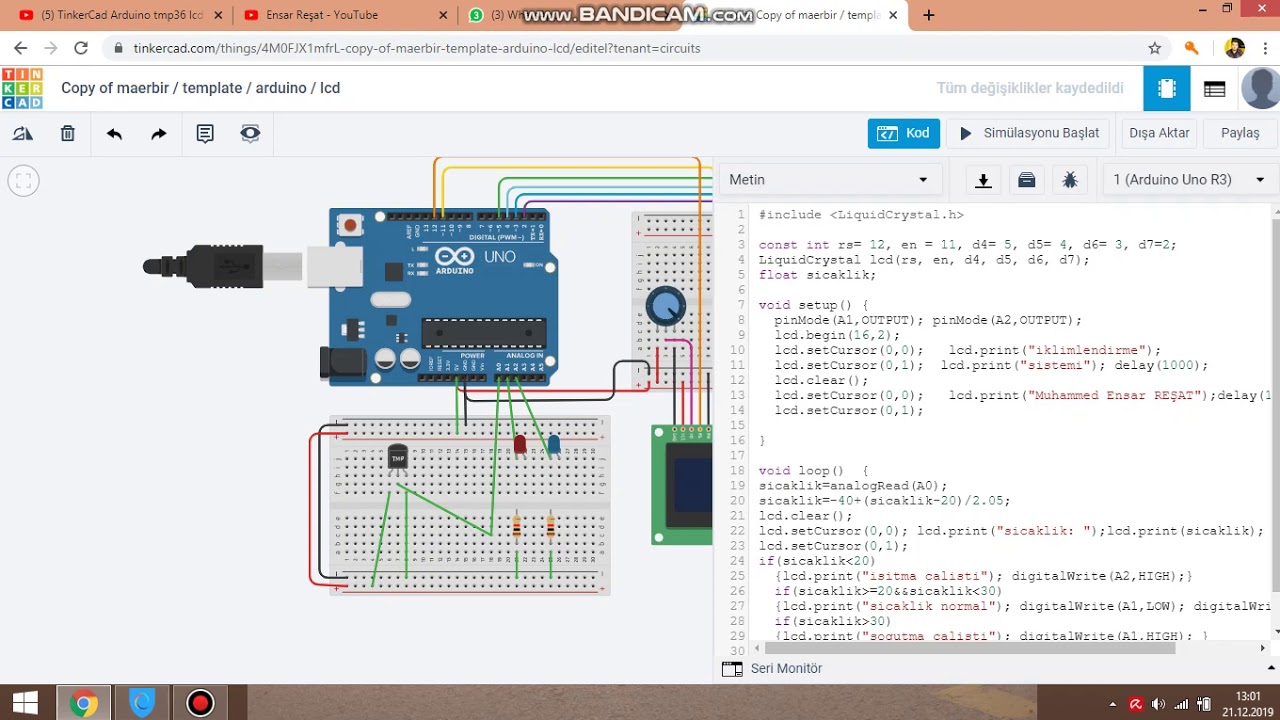
Task: Open the component list view icon
Action: click(x=1215, y=88)
